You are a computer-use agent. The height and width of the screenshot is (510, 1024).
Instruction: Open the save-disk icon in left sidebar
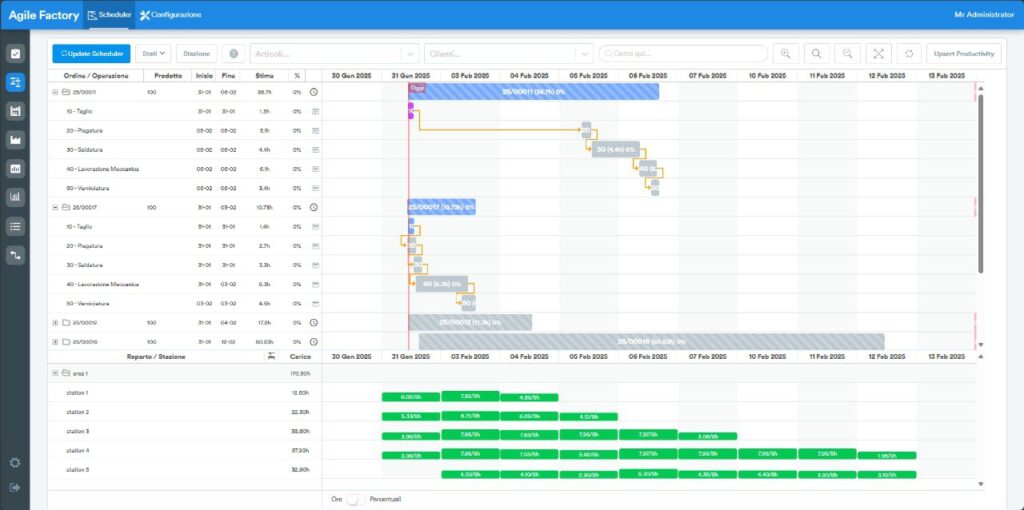pyautogui.click(x=15, y=111)
